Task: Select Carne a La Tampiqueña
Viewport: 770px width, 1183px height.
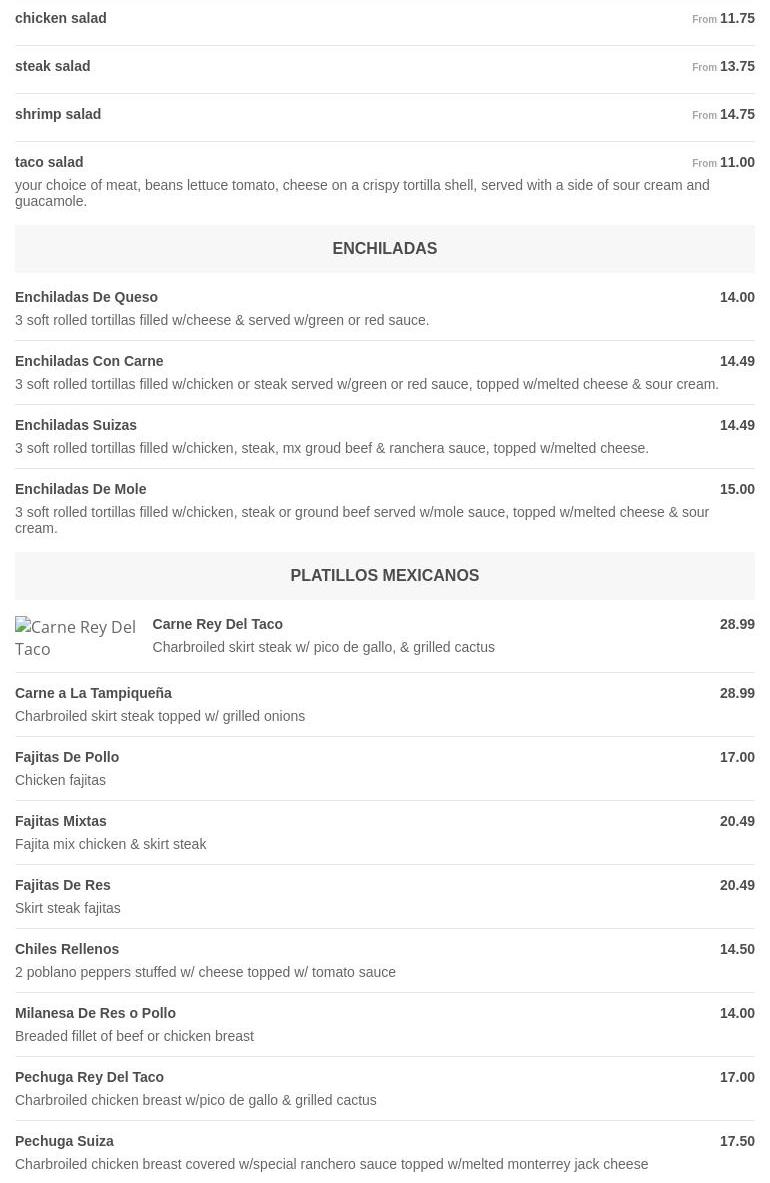Action: pos(93,693)
